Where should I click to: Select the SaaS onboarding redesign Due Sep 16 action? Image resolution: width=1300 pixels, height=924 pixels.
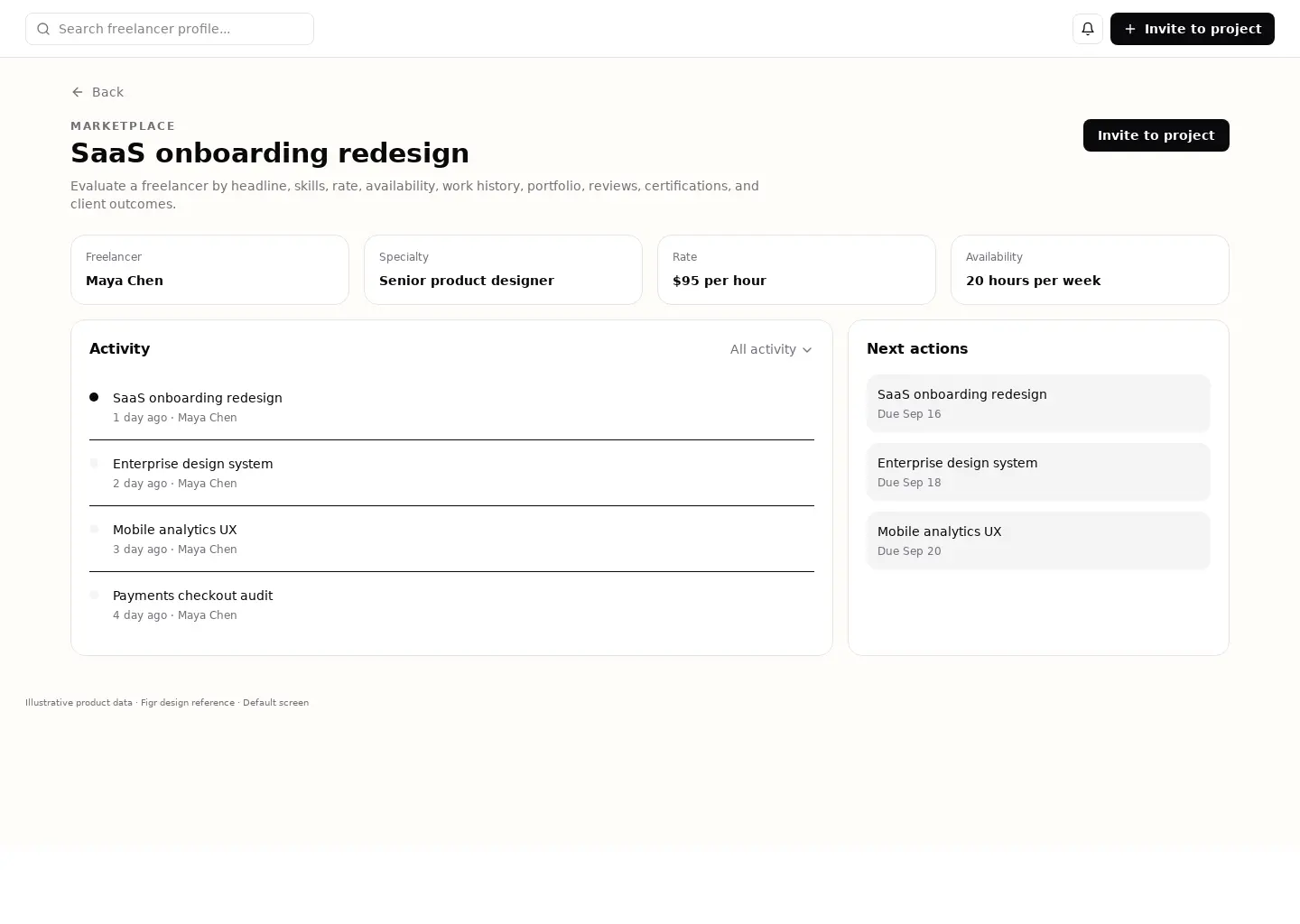[1038, 403]
